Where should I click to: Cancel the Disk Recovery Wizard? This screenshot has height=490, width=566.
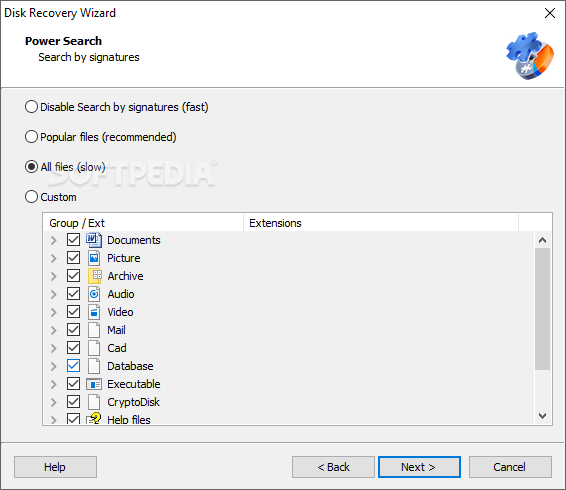[510, 467]
